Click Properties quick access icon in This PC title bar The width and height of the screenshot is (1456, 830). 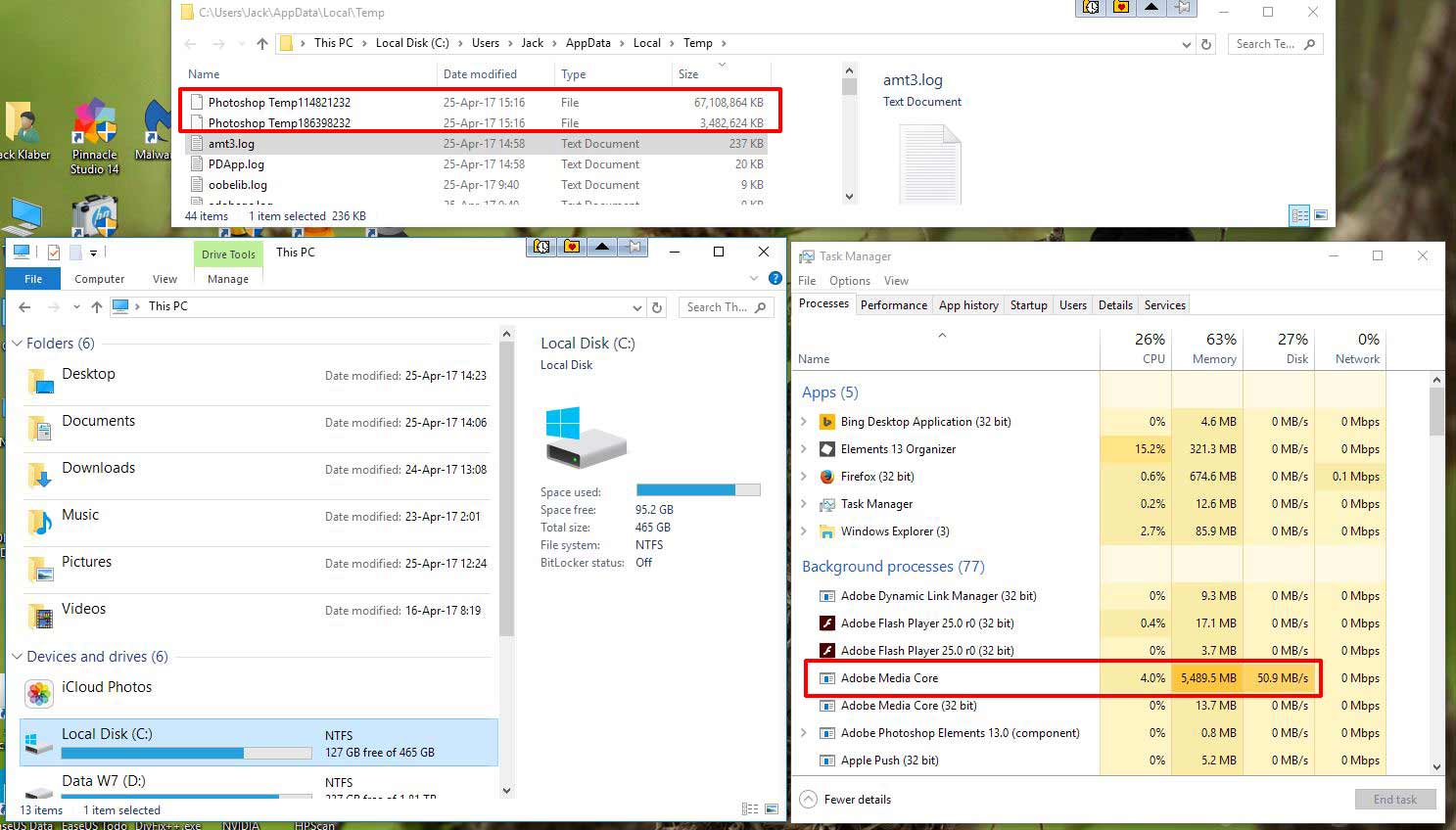(x=53, y=253)
